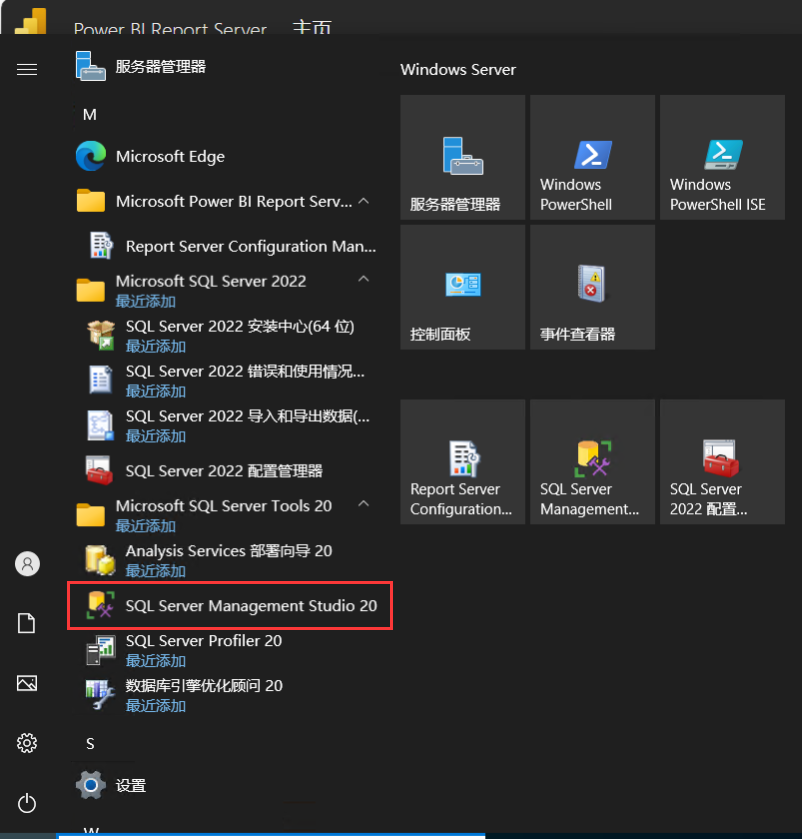
Task: Open SQL Server 2022 安装中心 icon
Action: click(x=101, y=335)
